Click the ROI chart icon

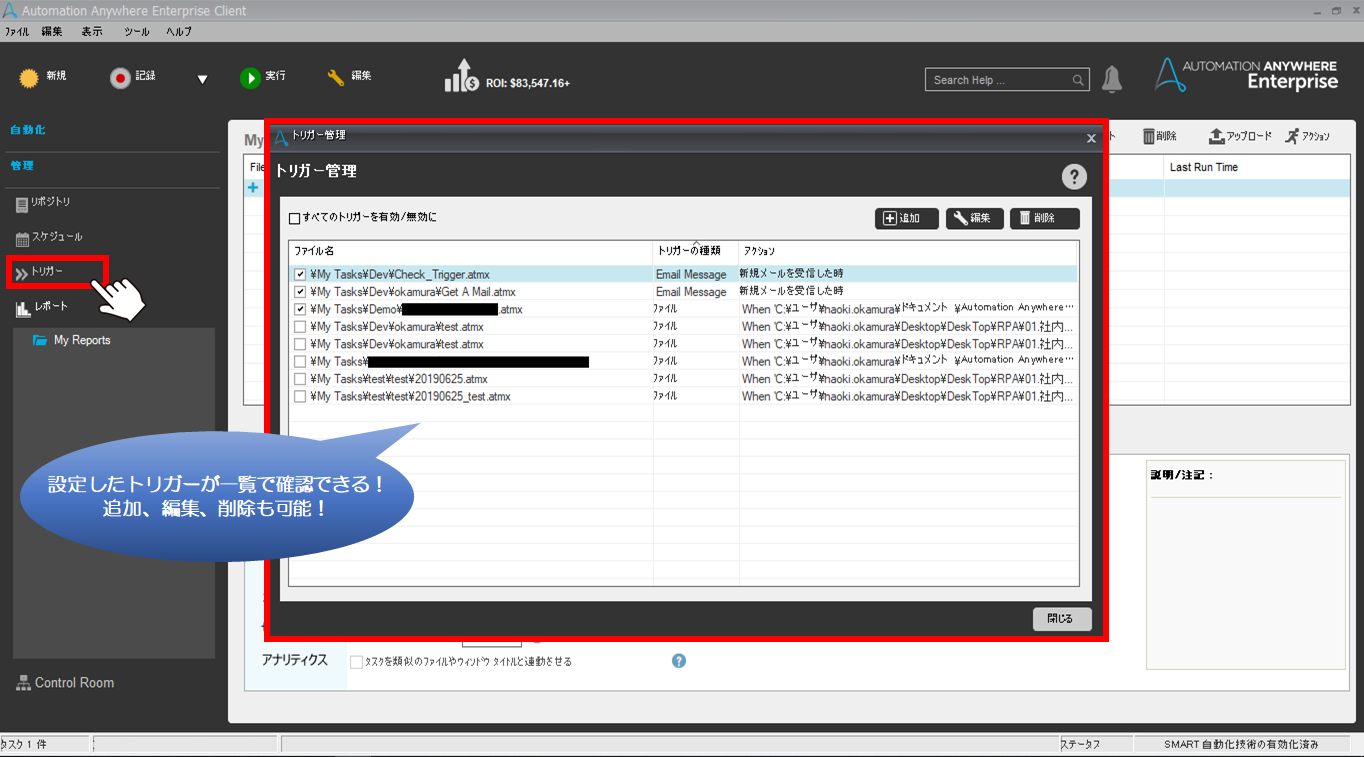point(461,76)
